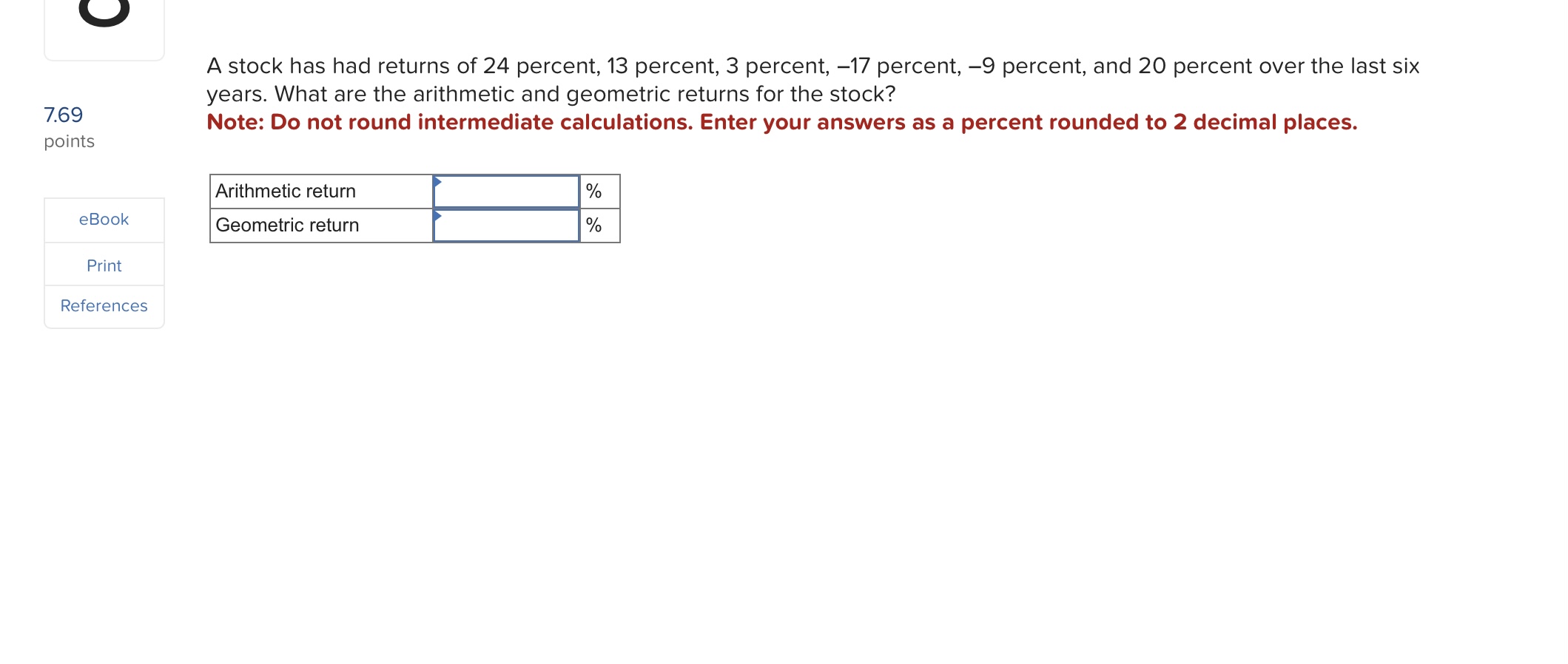
Task: Open the eBook link
Action: click(x=104, y=220)
